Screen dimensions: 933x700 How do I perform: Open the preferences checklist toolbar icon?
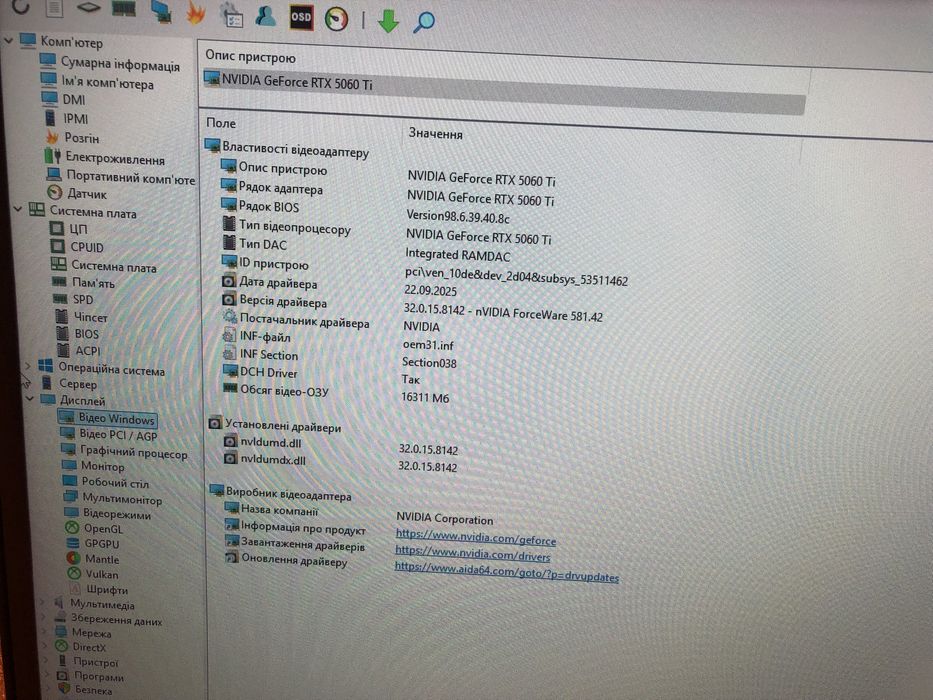tap(231, 15)
